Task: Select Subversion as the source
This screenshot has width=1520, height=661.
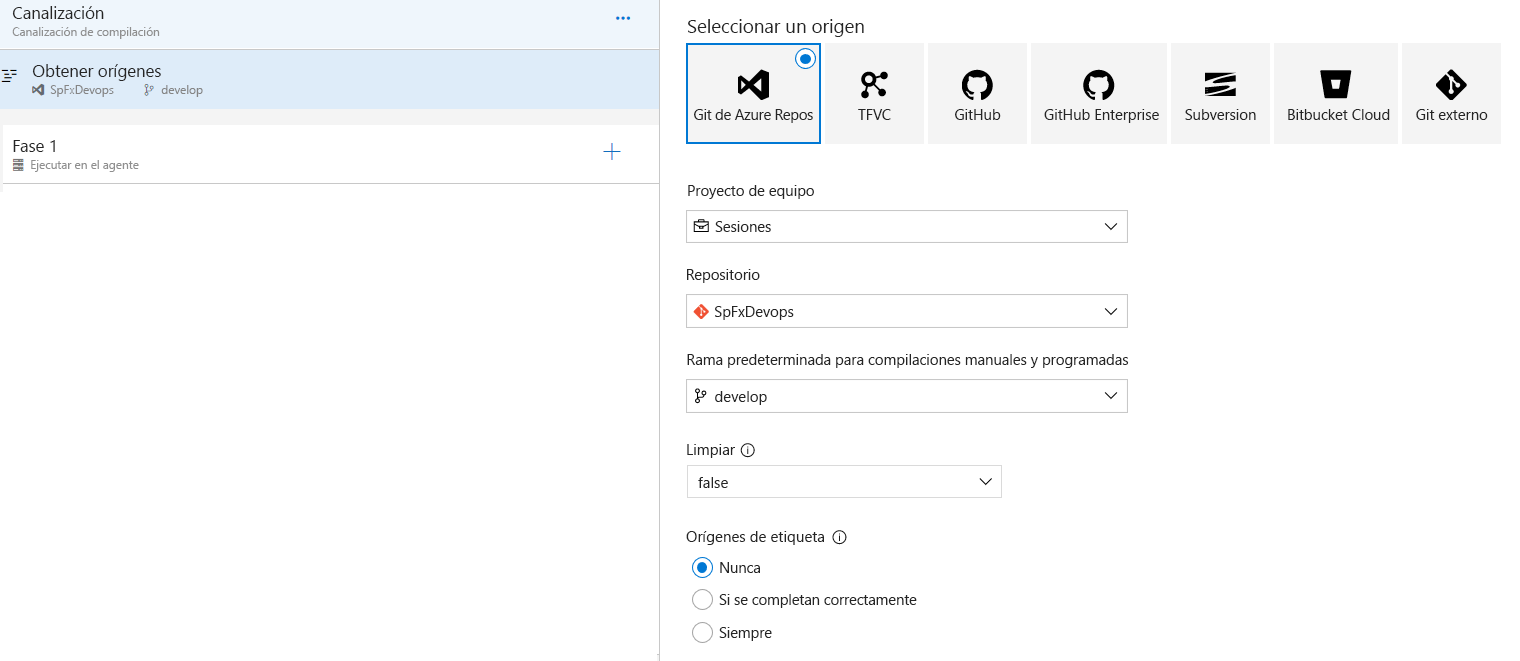Action: 1219,93
